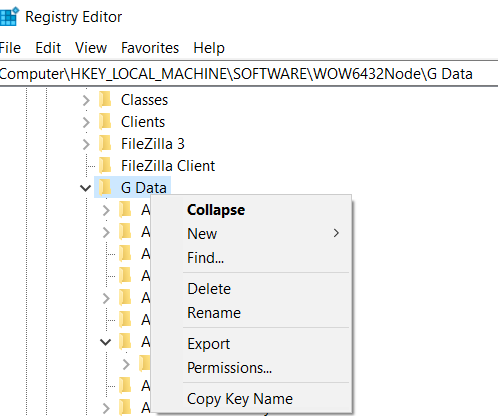The height and width of the screenshot is (416, 498).
Task: Select the Classes folder icon
Action: pyautogui.click(x=105, y=100)
